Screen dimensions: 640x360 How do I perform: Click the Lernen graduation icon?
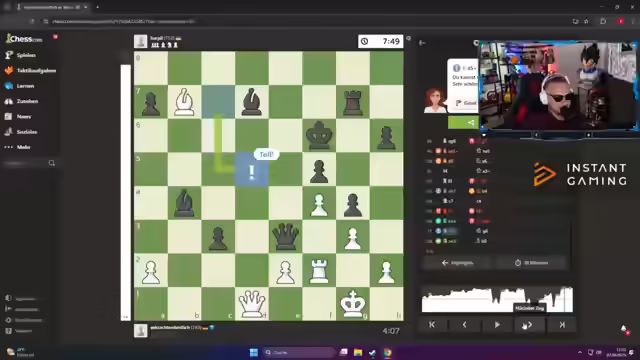point(9,86)
